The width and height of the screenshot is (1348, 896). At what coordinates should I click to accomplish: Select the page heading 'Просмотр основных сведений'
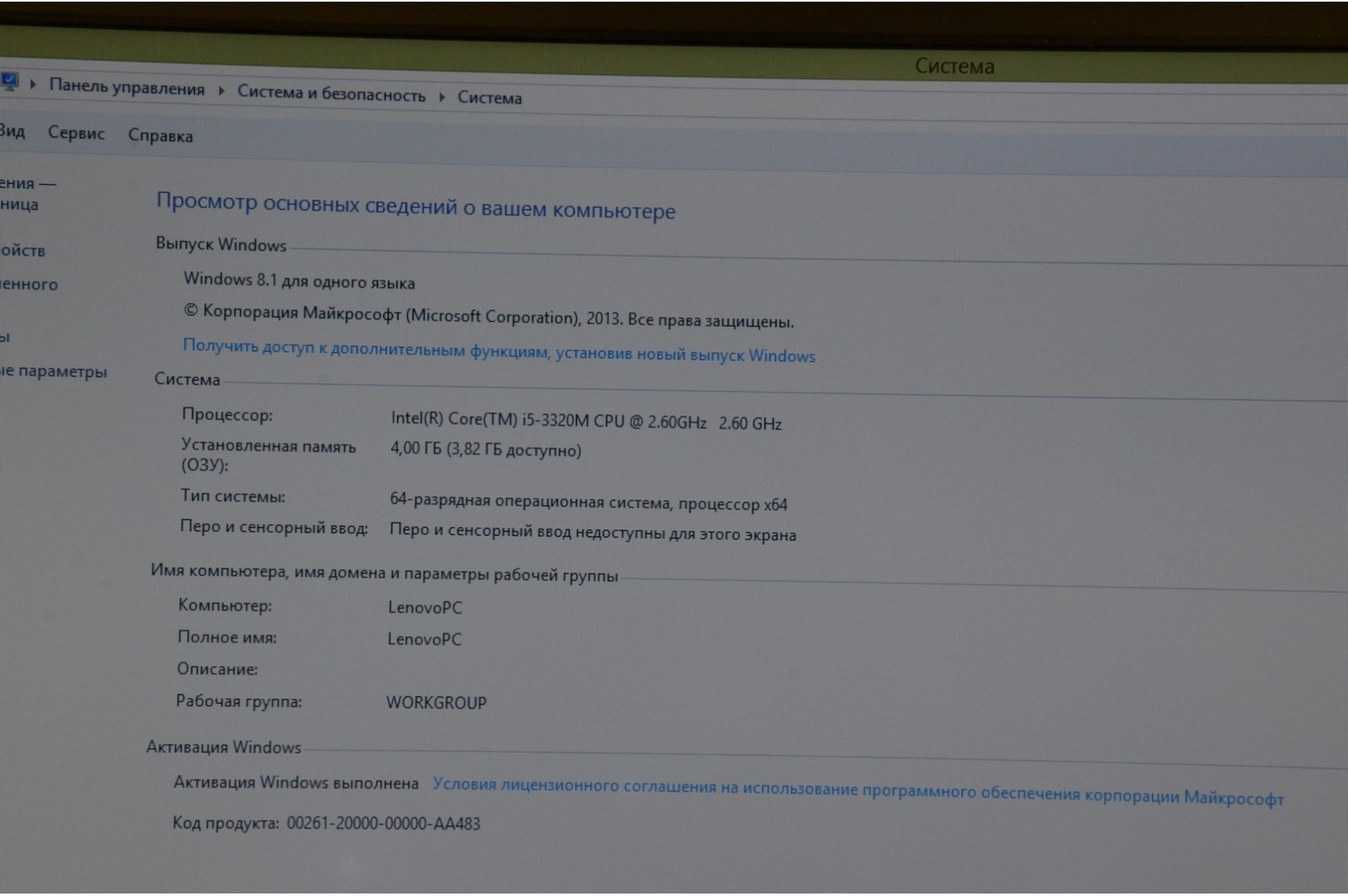pyautogui.click(x=416, y=205)
